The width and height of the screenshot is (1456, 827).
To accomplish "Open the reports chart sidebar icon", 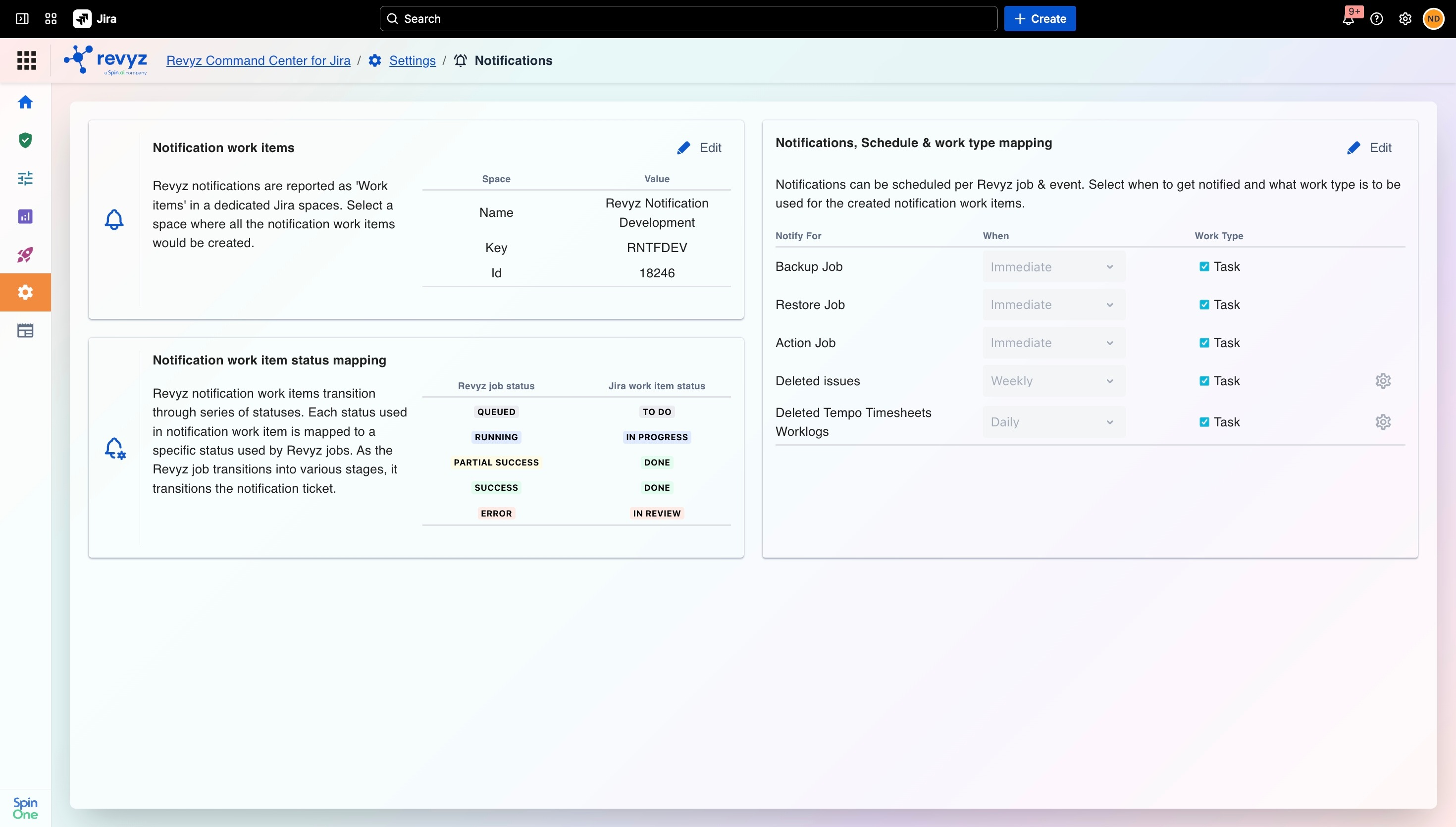I will [25, 216].
